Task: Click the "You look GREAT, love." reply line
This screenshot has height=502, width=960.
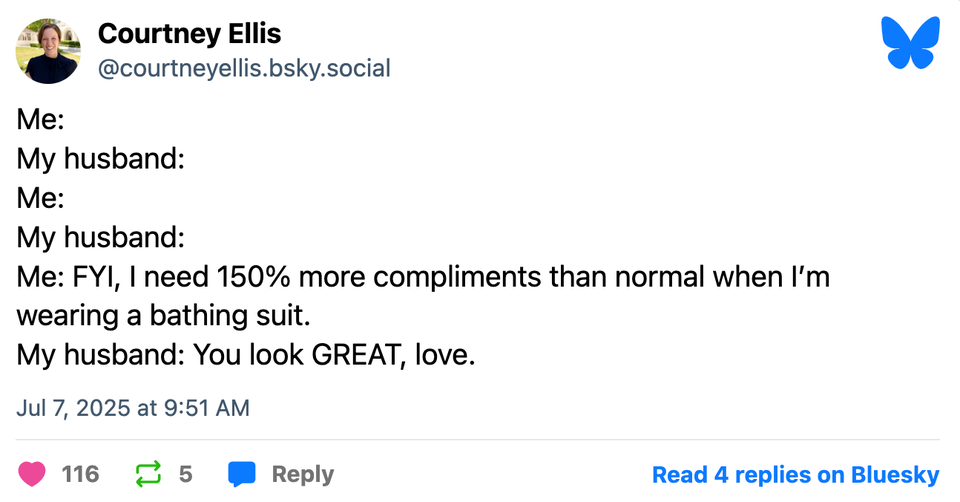Action: coord(245,354)
